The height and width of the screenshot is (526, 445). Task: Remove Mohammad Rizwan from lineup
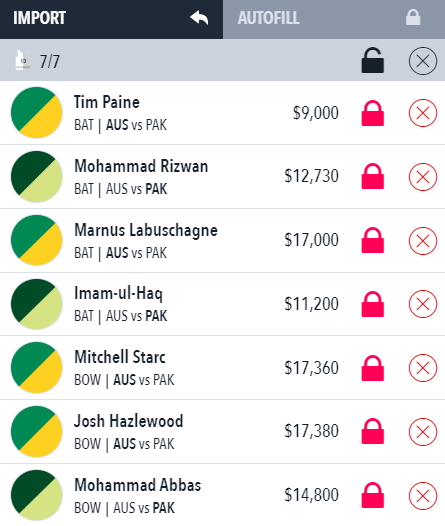pyautogui.click(x=423, y=177)
